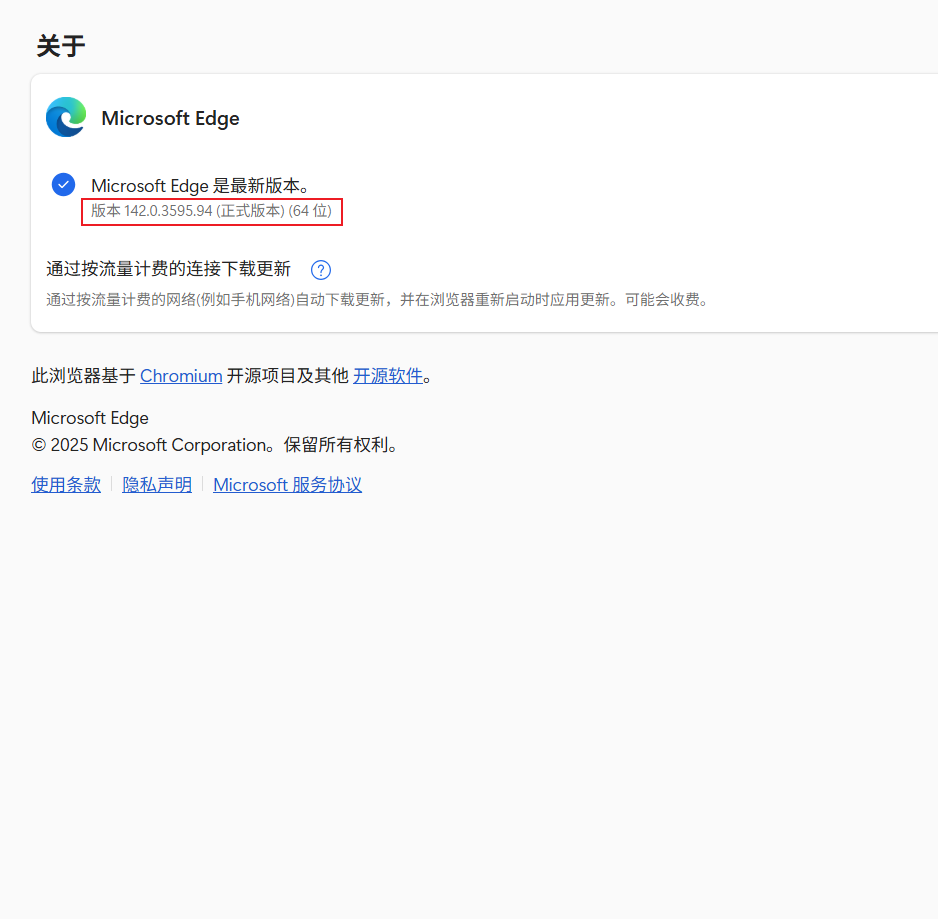This screenshot has height=919, width=938.
Task: Open the 开源软件 link
Action: coord(388,376)
